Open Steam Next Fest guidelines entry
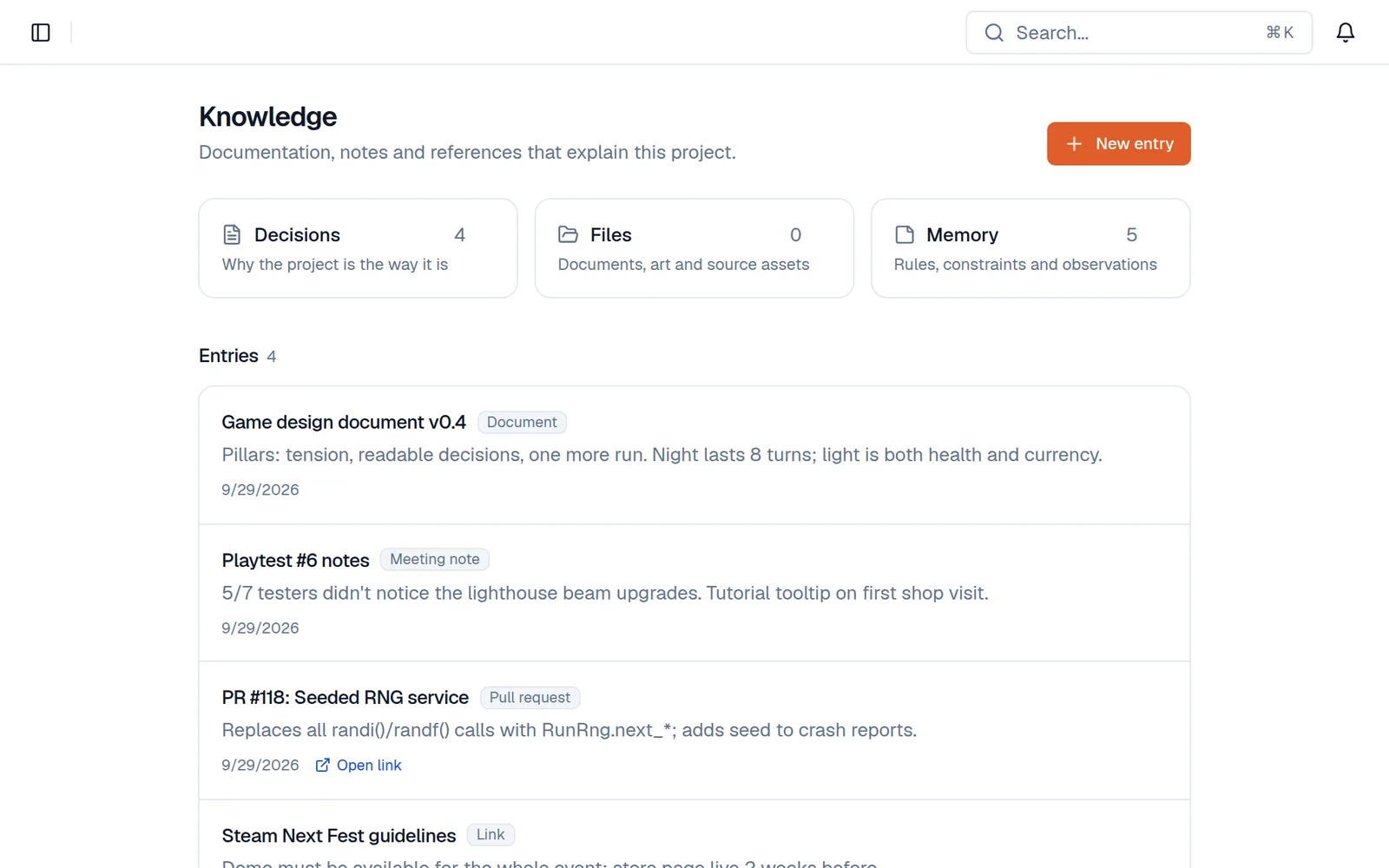This screenshot has height=868, width=1389. 694,834
